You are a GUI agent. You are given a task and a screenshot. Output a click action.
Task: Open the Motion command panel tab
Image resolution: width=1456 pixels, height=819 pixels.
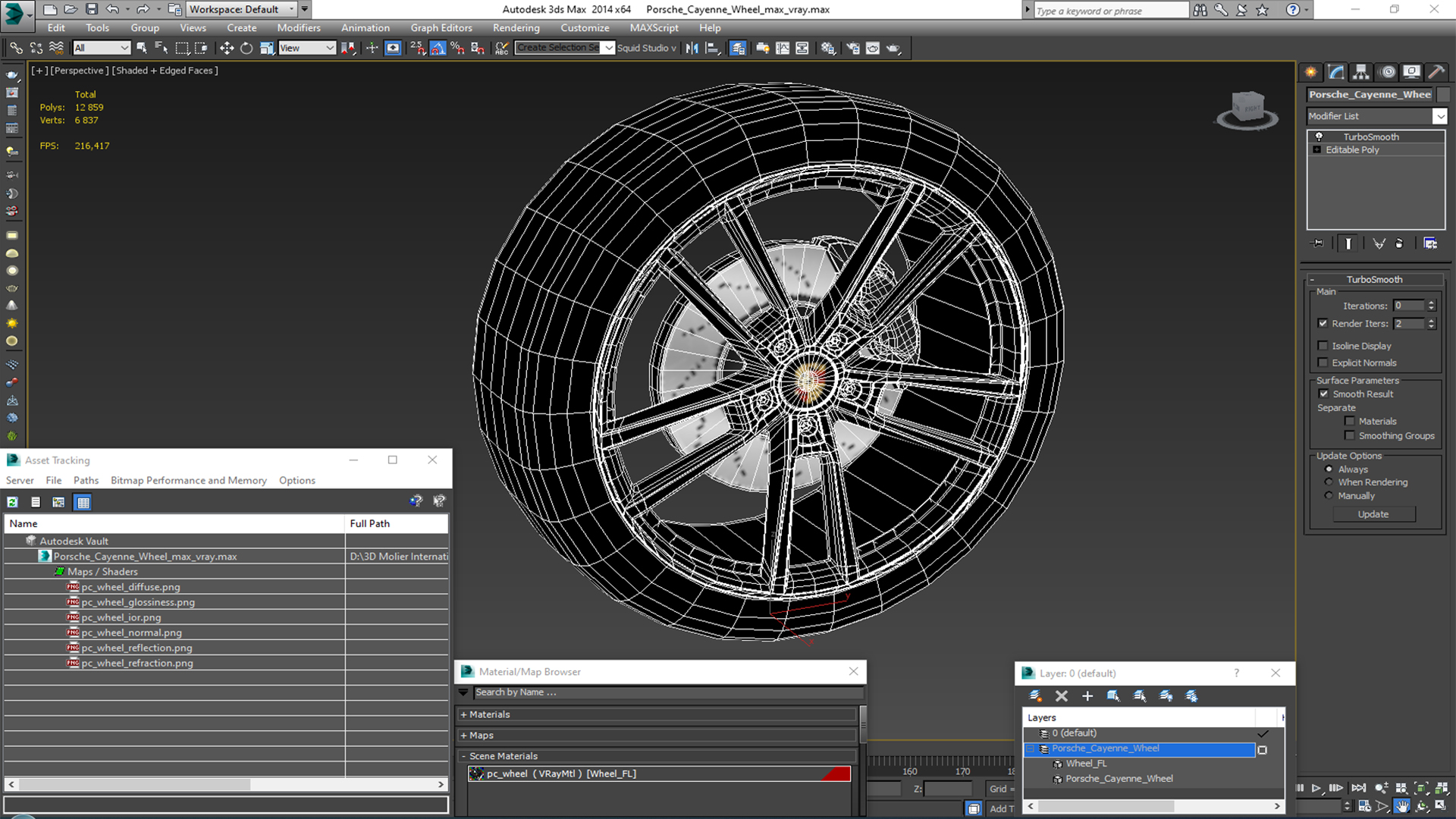click(1388, 72)
